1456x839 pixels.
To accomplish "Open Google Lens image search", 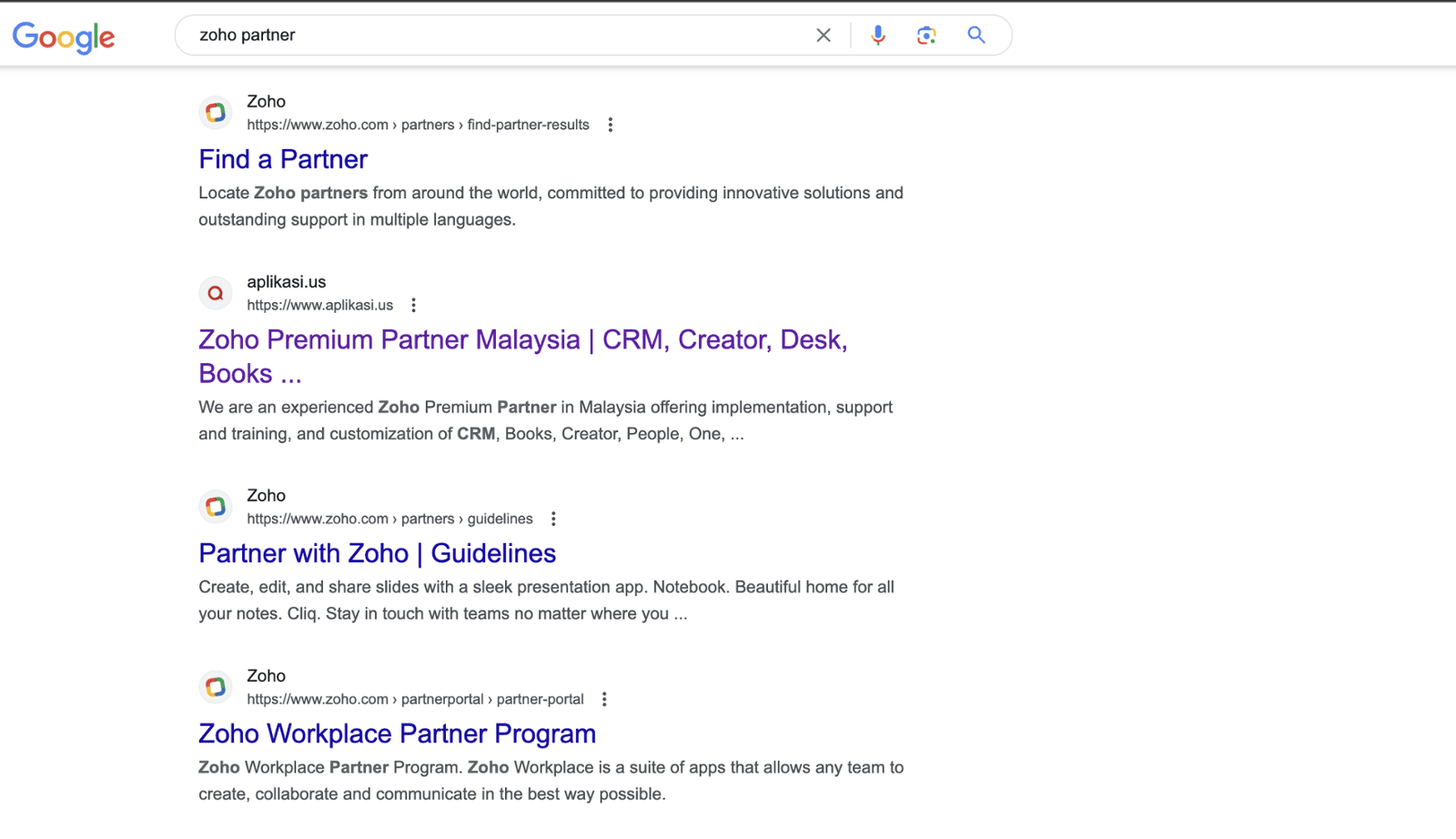I will (x=926, y=35).
